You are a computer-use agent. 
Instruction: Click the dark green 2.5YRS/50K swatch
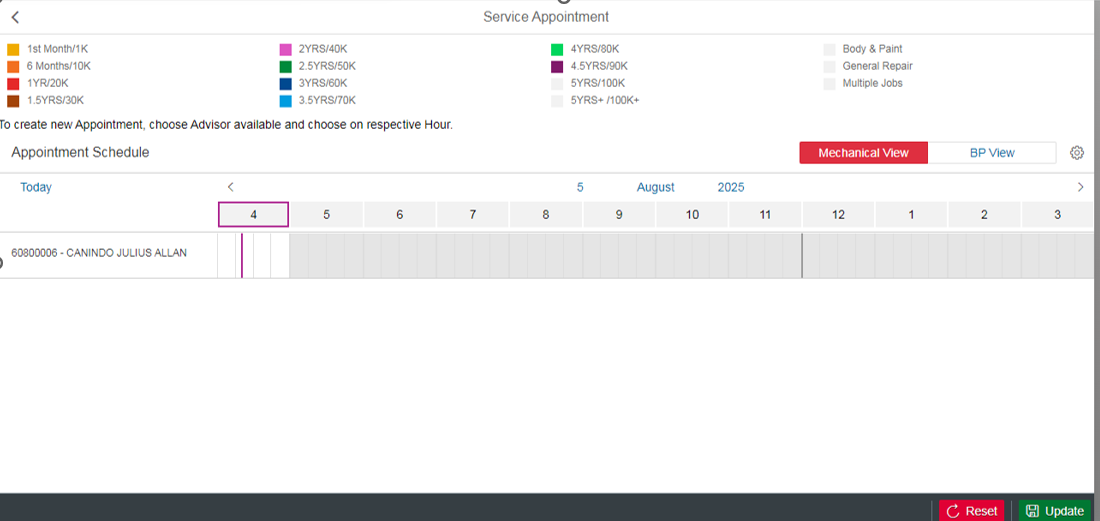pos(286,67)
